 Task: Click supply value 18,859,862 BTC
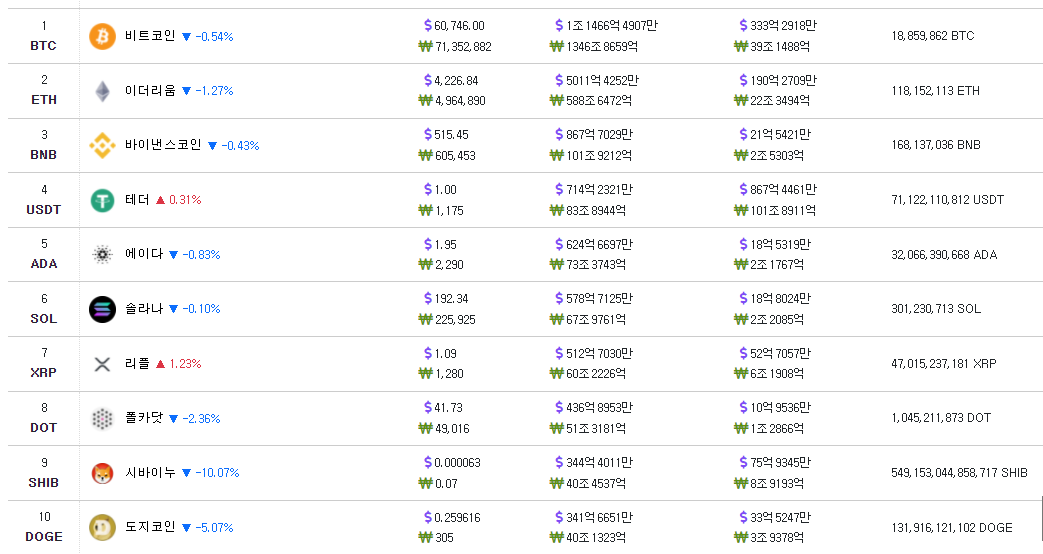[x=933, y=36]
